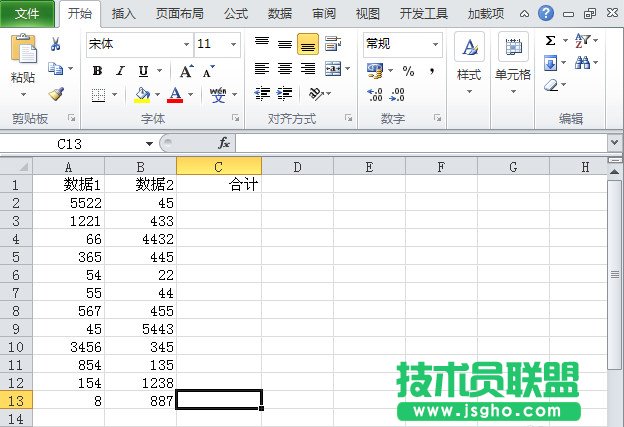This screenshot has width=624, height=427.
Task: Apply comma style format
Action: click(431, 71)
